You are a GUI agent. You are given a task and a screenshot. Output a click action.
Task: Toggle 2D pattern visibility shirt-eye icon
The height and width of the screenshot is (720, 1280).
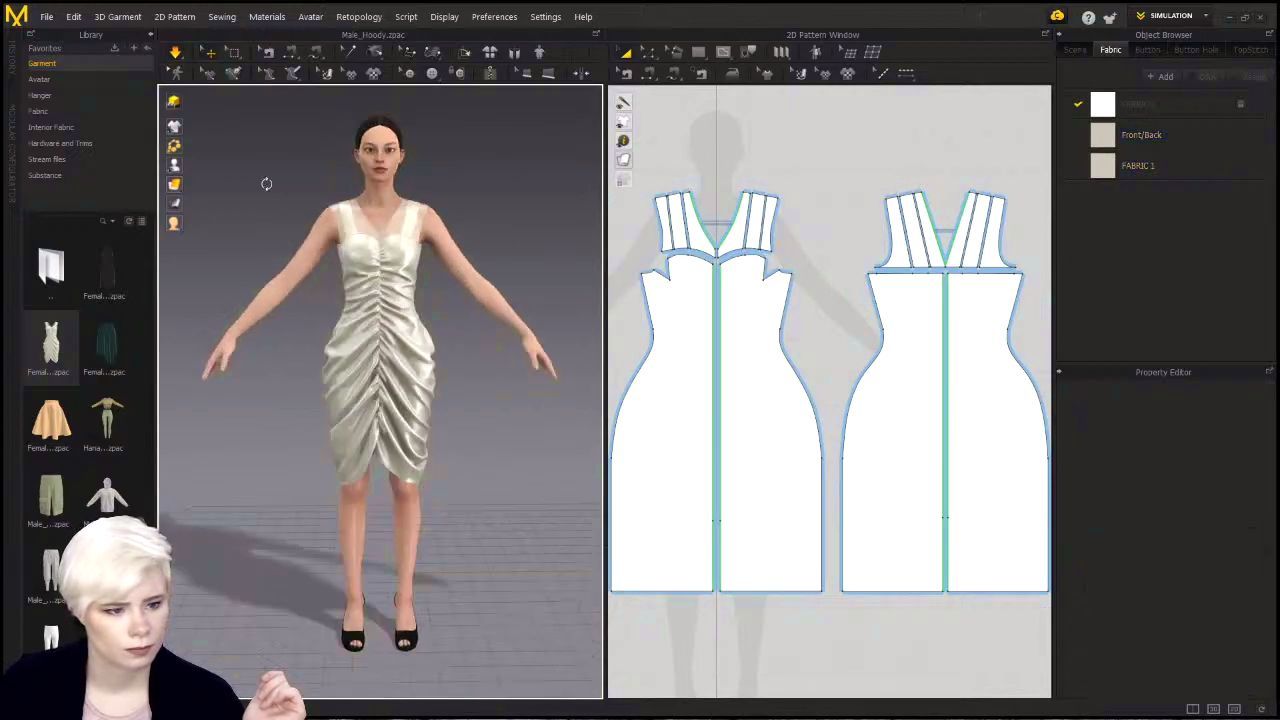623,122
